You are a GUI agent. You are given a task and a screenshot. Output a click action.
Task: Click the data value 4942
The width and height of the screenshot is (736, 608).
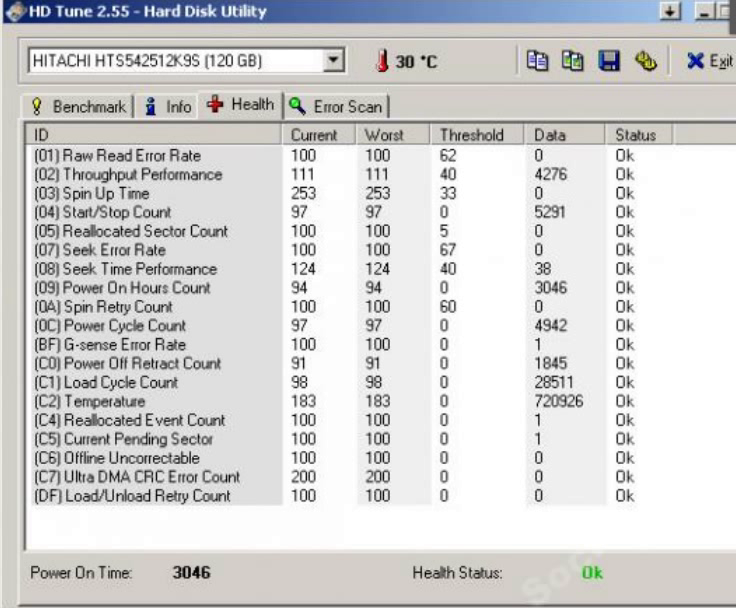[551, 325]
